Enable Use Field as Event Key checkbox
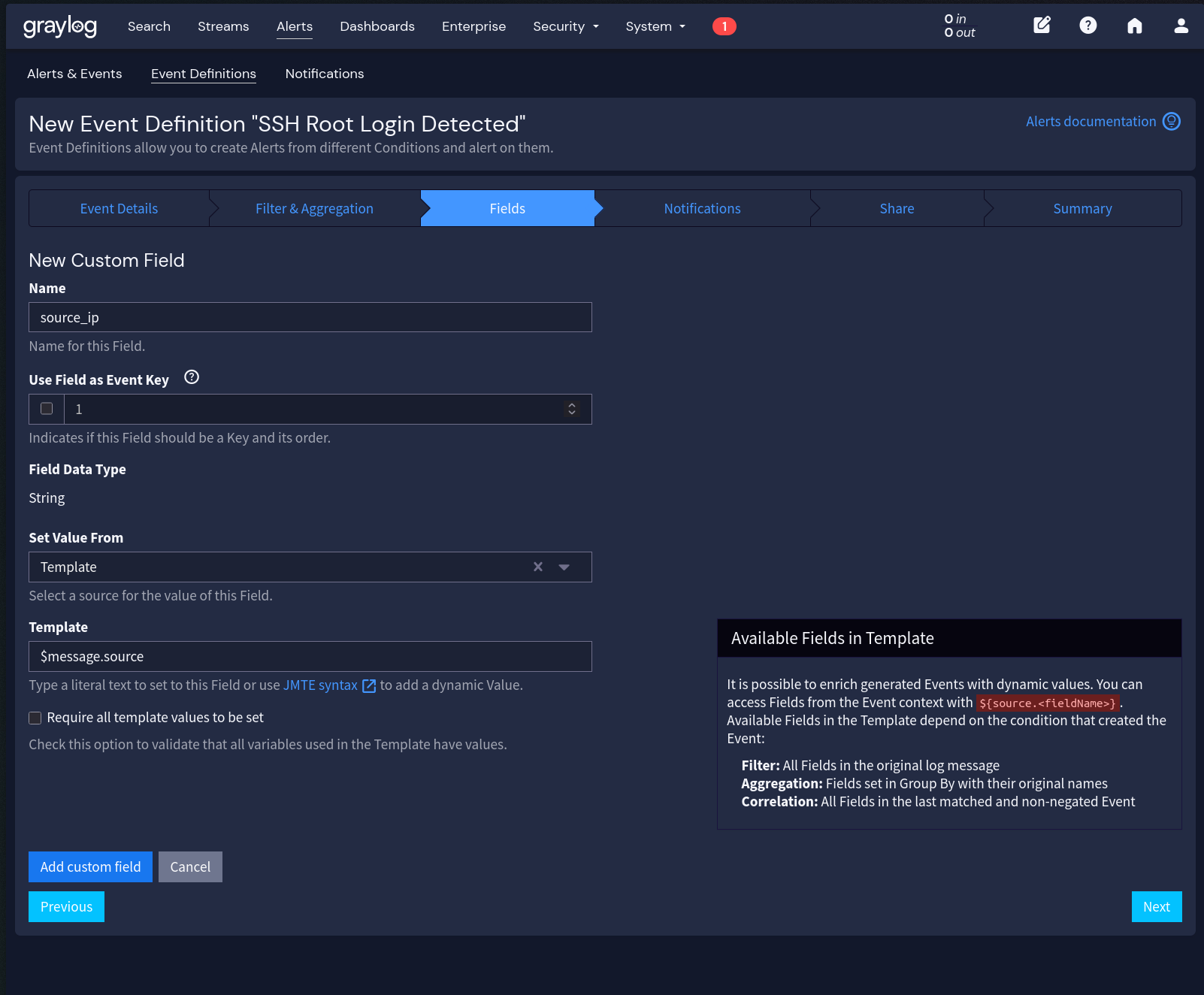Screen dimensions: 1204x995 point(47,409)
